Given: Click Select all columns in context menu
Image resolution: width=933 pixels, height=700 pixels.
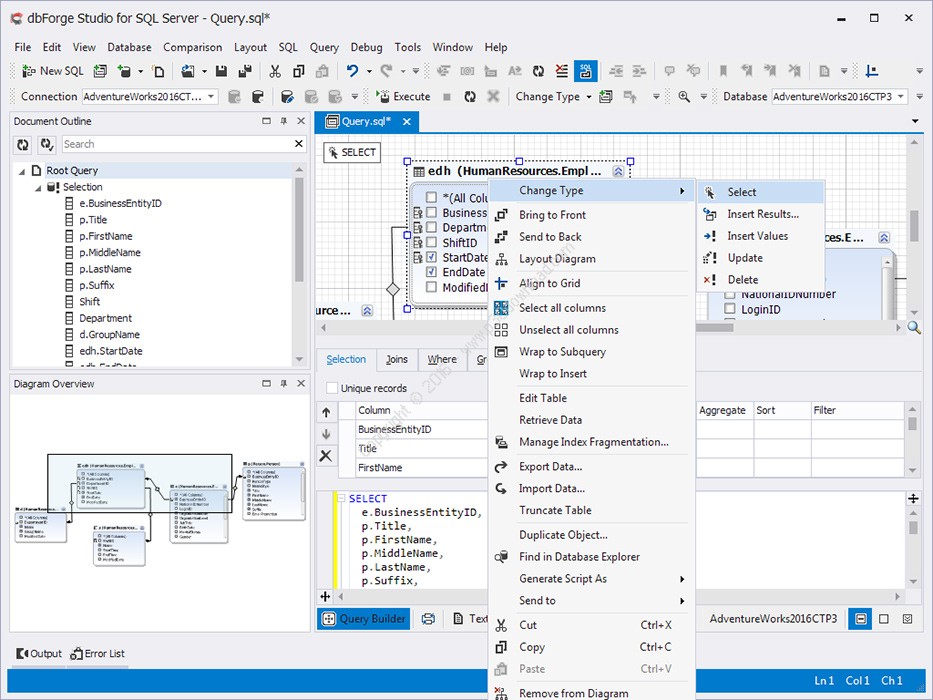Looking at the screenshot, I should (x=591, y=308).
